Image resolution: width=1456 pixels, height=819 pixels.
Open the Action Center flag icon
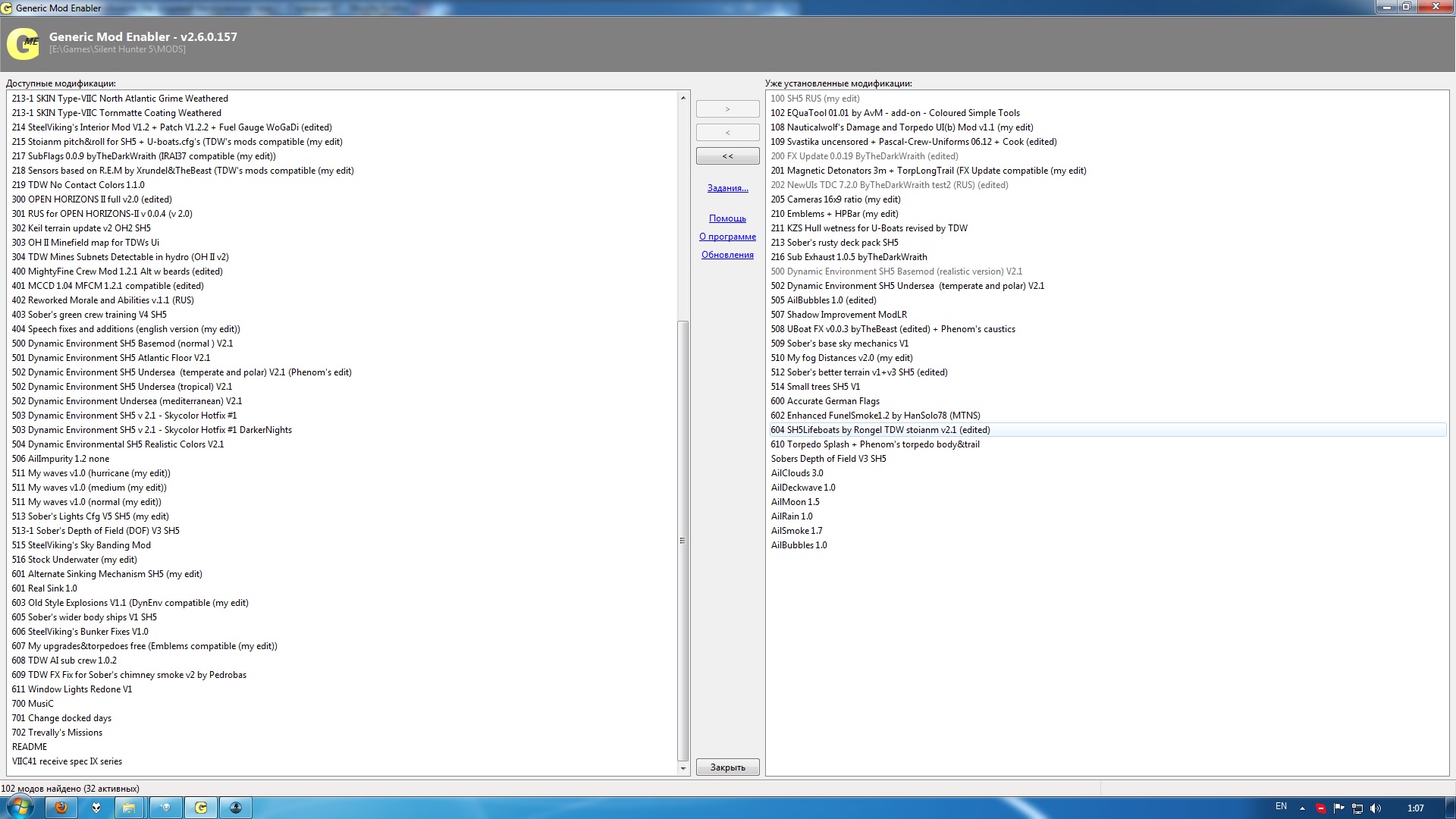tap(1338, 808)
